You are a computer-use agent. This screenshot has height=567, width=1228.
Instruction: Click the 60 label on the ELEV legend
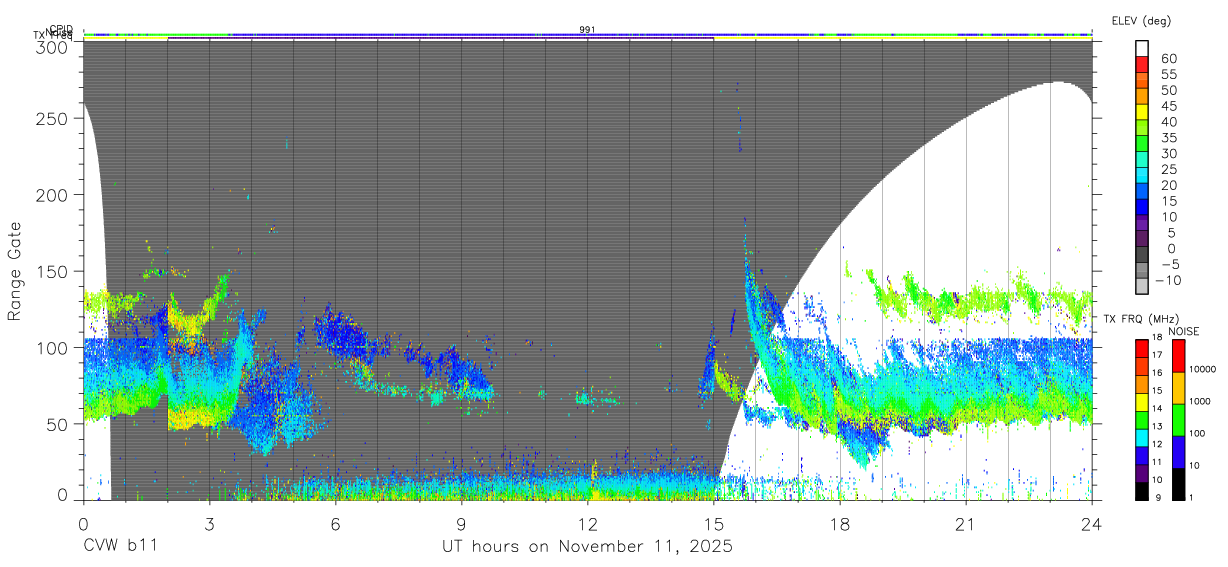coord(1168,59)
